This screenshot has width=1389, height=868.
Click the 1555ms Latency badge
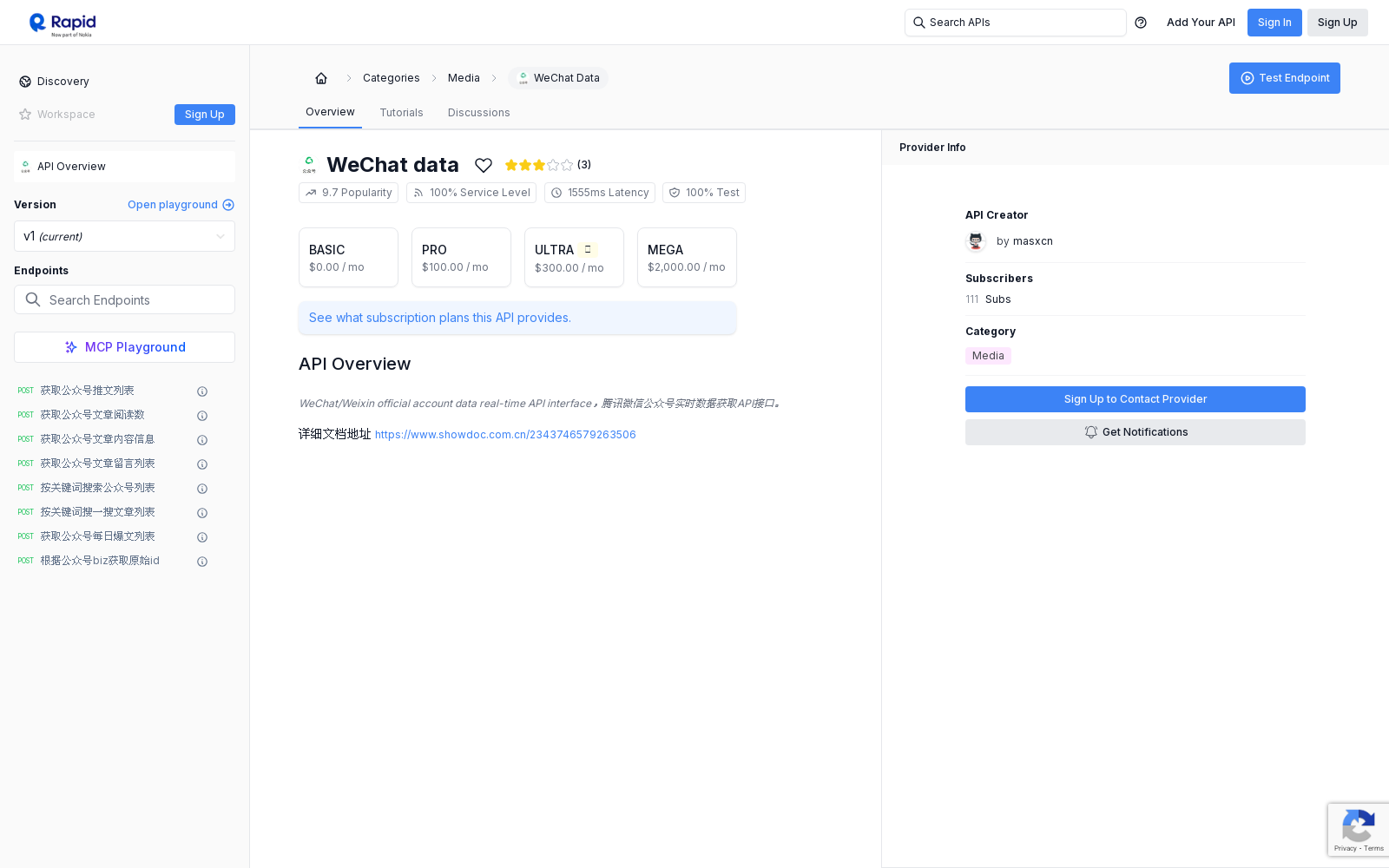coord(600,193)
